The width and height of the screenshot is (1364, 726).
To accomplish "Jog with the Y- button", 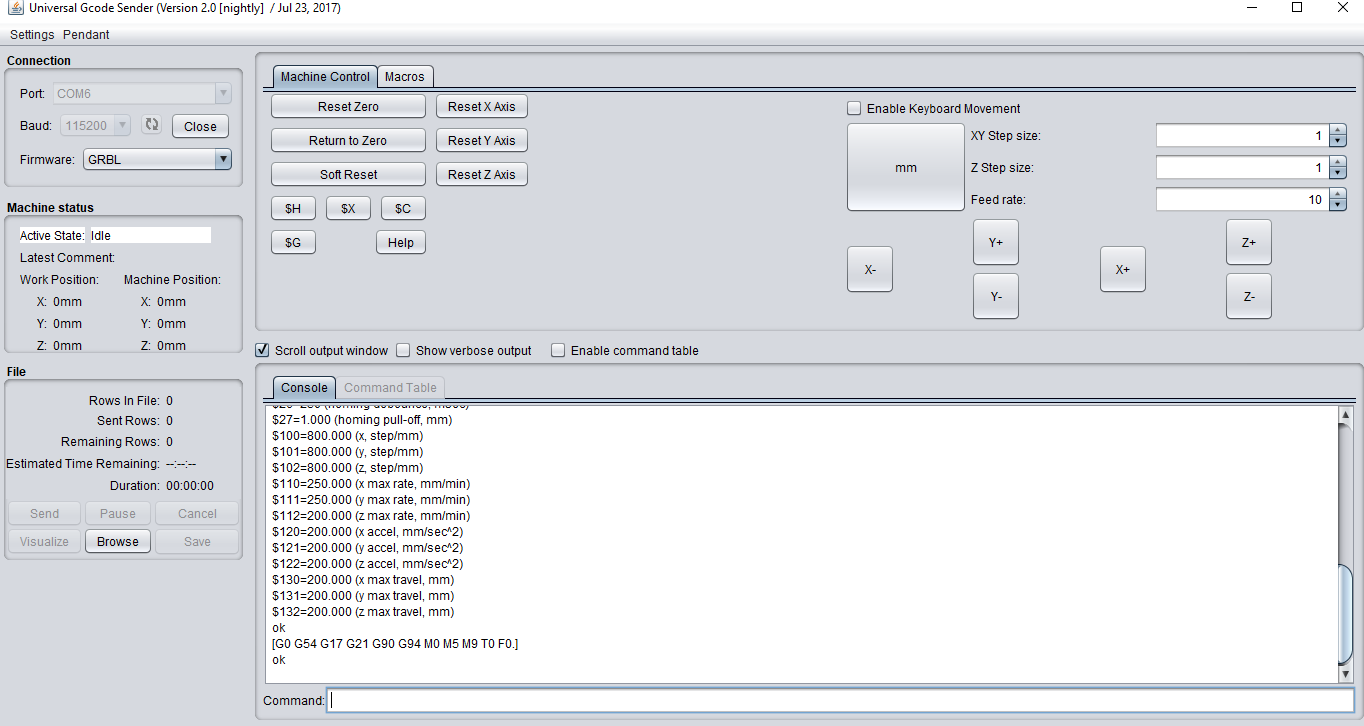I will [996, 296].
